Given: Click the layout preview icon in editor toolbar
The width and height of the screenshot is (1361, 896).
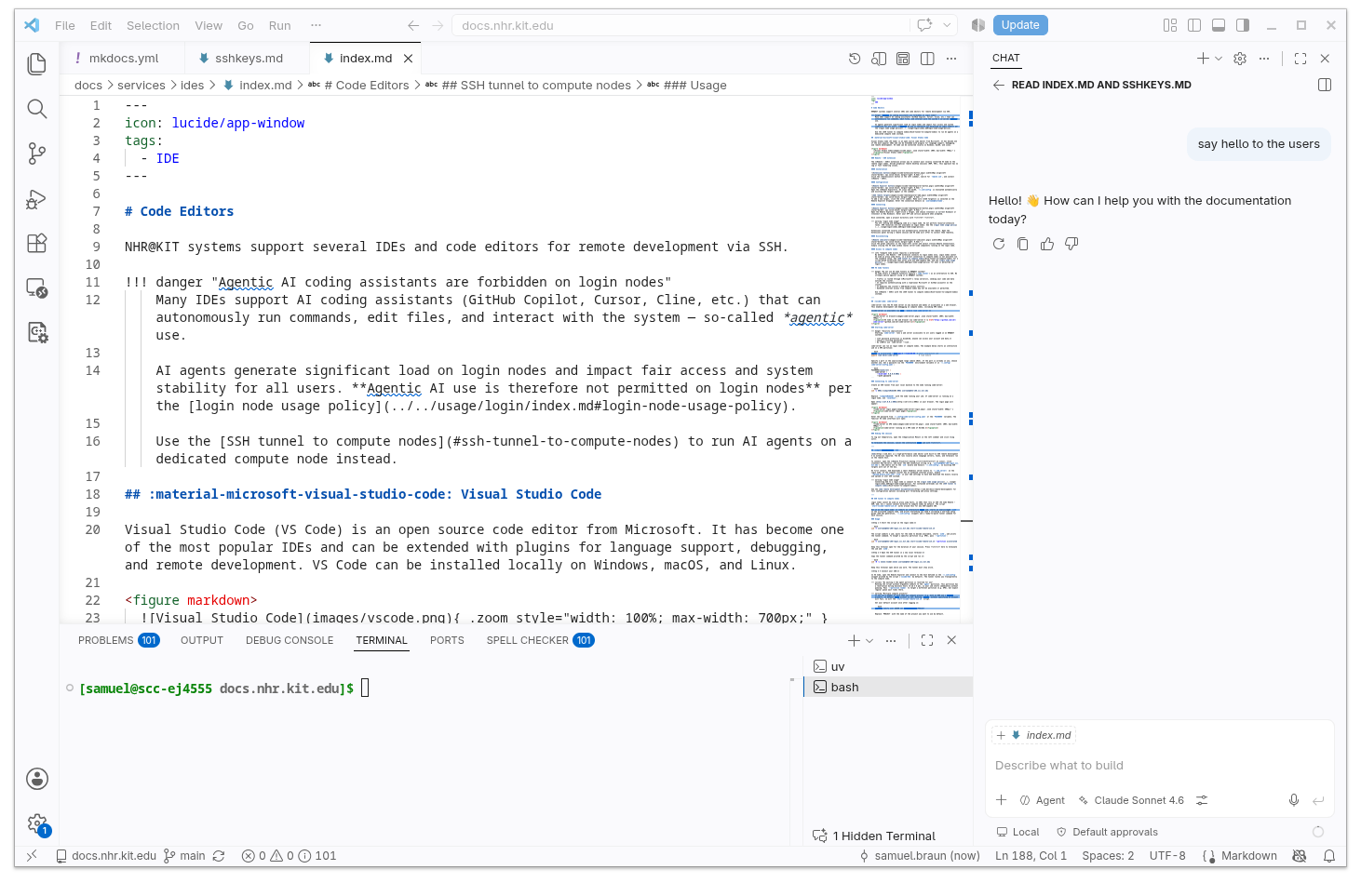Looking at the screenshot, I should [x=903, y=59].
